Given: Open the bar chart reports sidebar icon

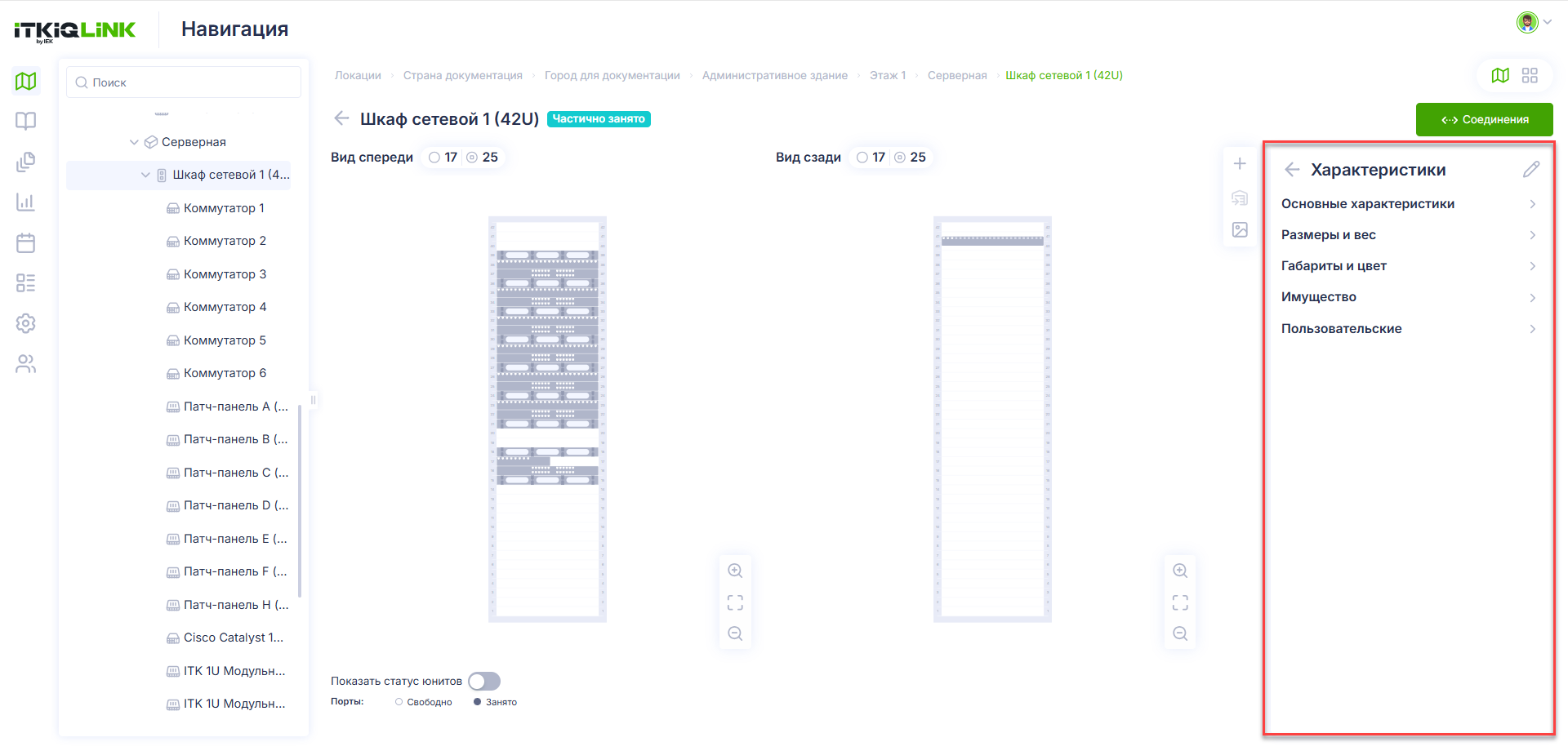Looking at the screenshot, I should pos(26,202).
